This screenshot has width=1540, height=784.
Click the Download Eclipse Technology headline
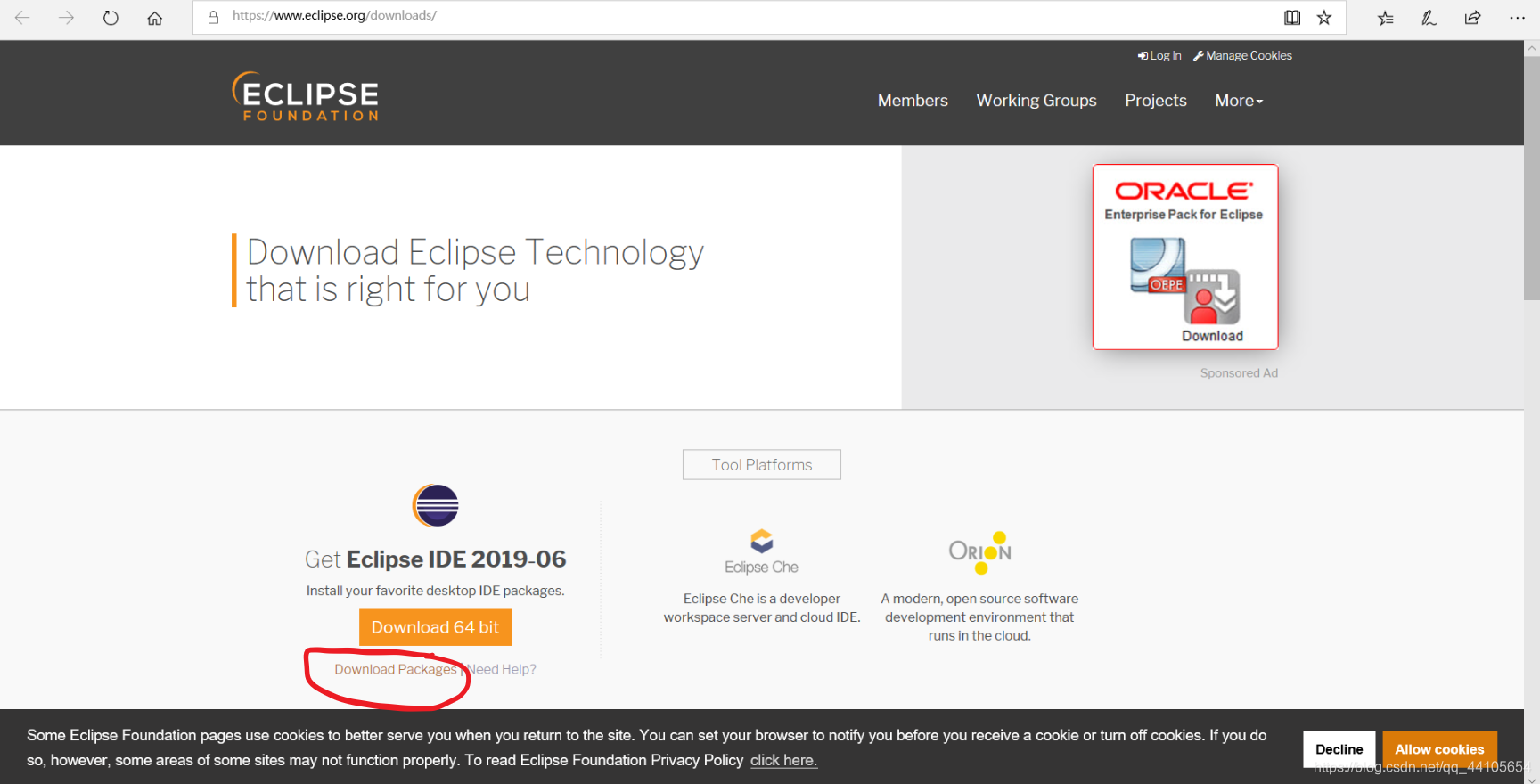pyautogui.click(x=475, y=271)
